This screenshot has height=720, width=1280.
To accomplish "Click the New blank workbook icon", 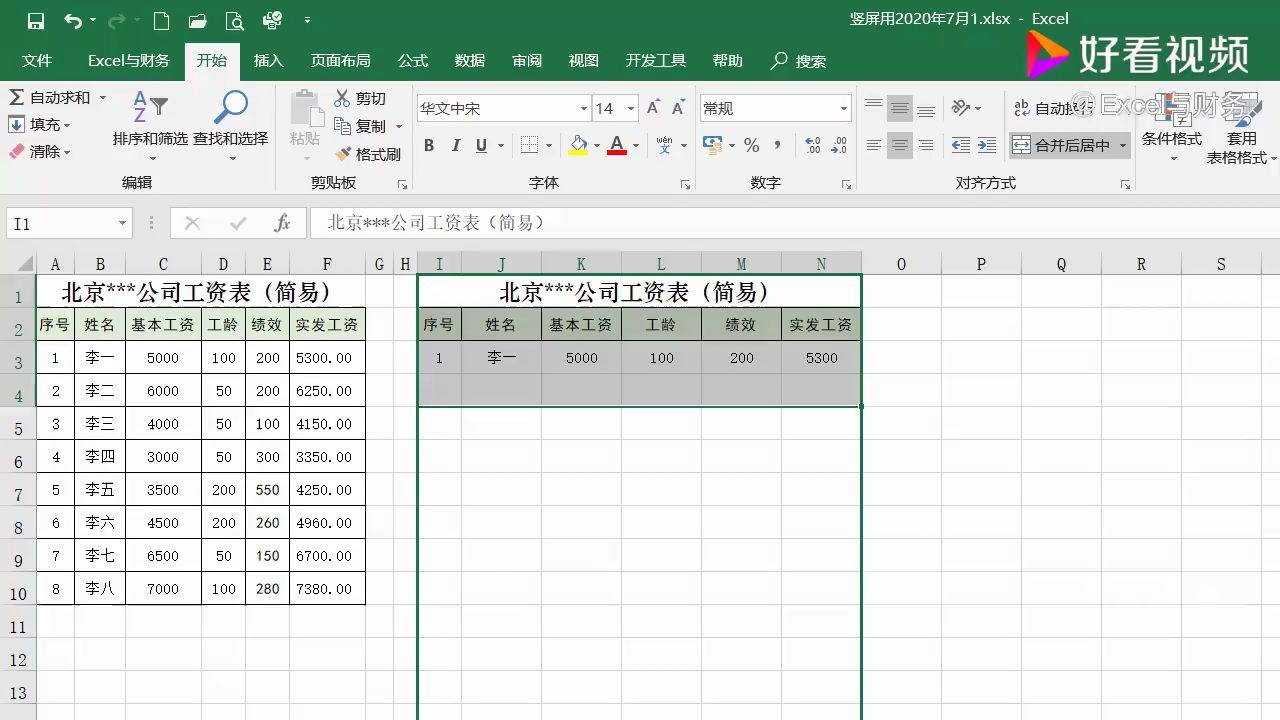I will 160,20.
